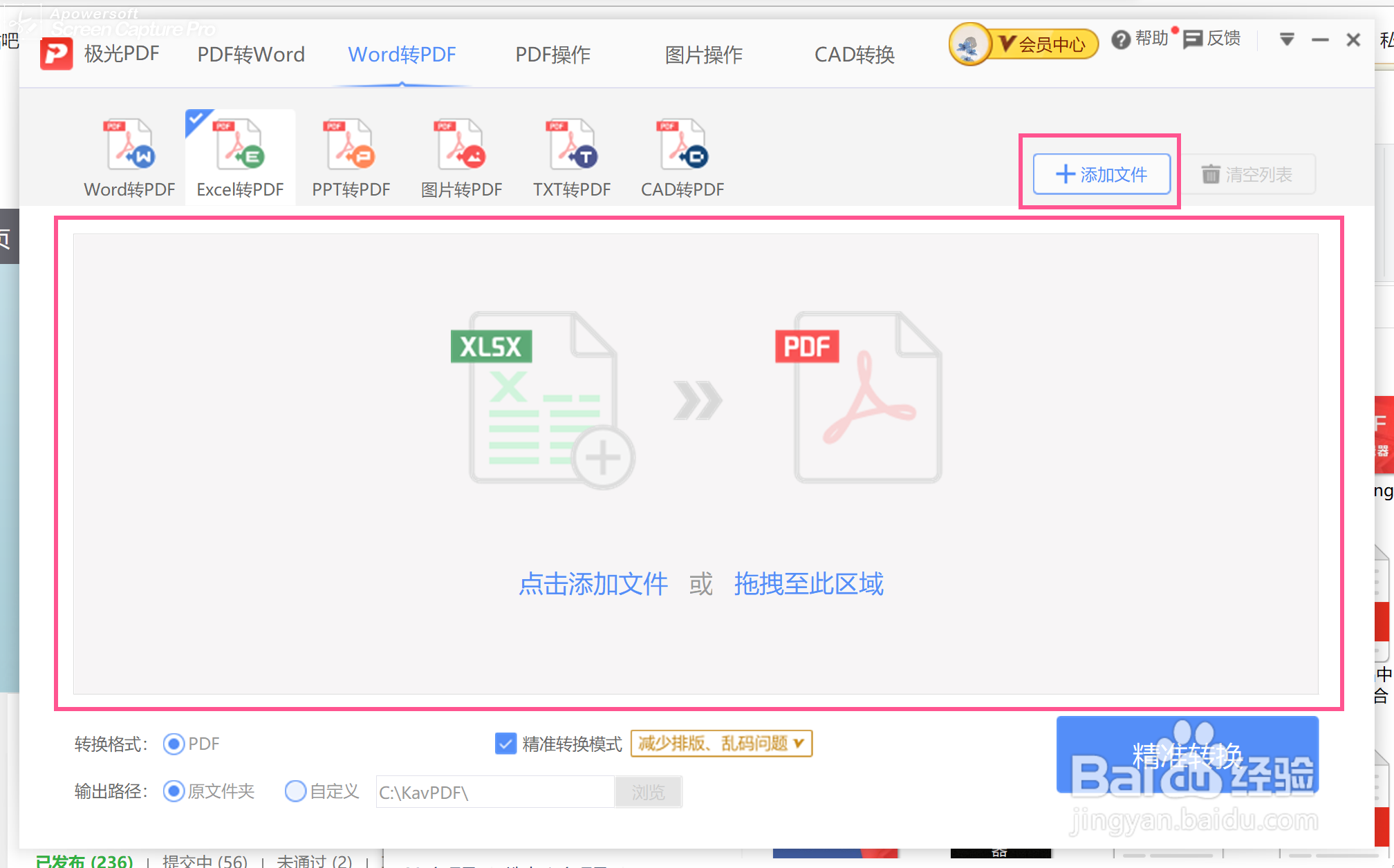This screenshot has height=868, width=1394.
Task: Minimize the 极光PDF window
Action: point(1320,40)
